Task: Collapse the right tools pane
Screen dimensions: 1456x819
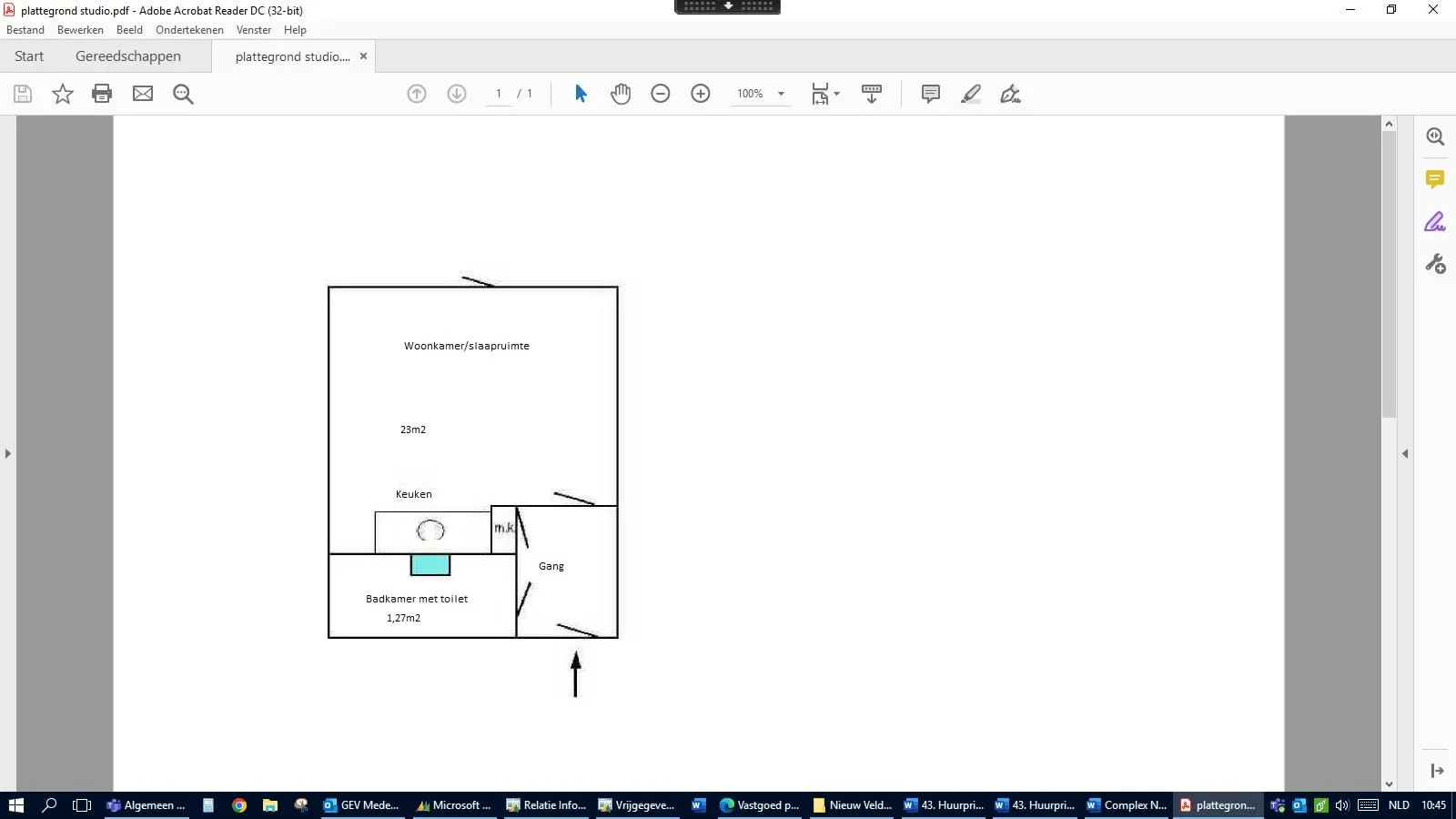Action: click(1405, 453)
